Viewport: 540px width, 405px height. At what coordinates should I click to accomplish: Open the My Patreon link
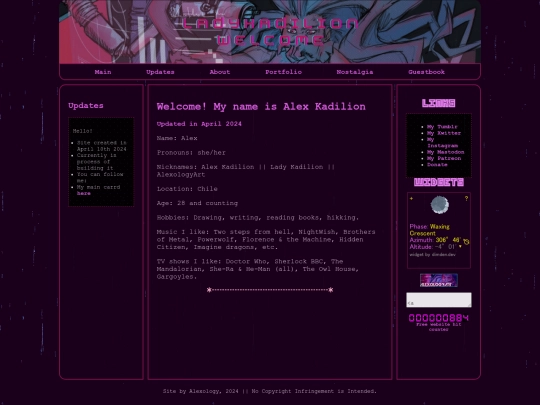point(444,158)
